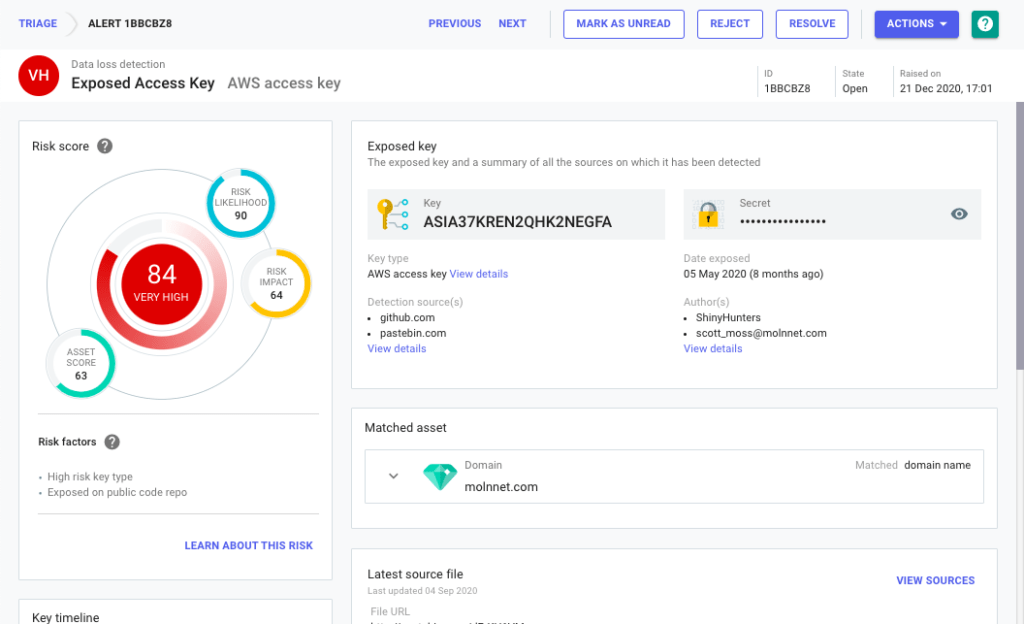Click the masked secret dots

(782, 222)
